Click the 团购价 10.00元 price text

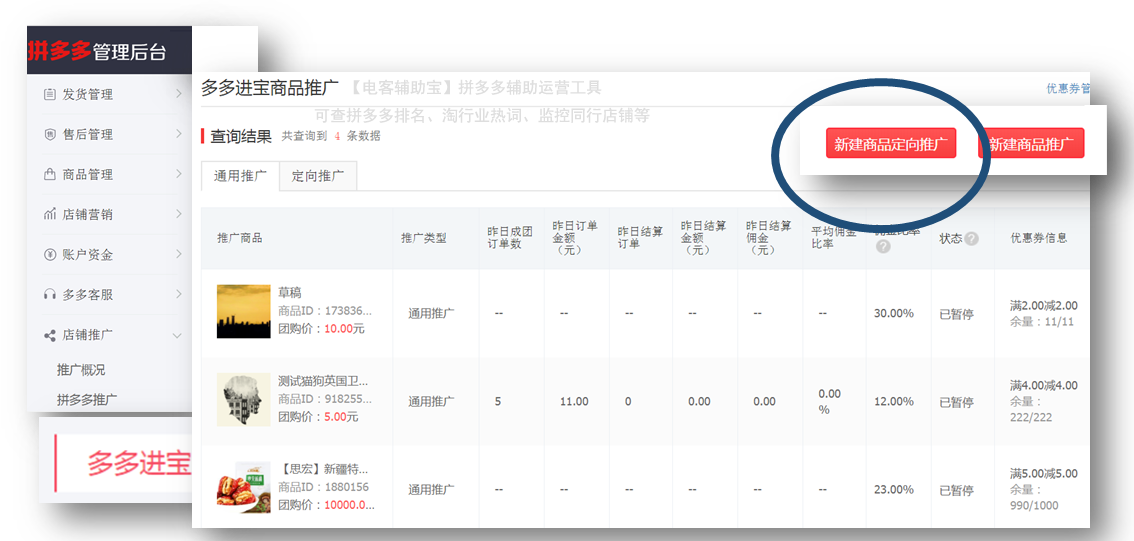coord(322,328)
